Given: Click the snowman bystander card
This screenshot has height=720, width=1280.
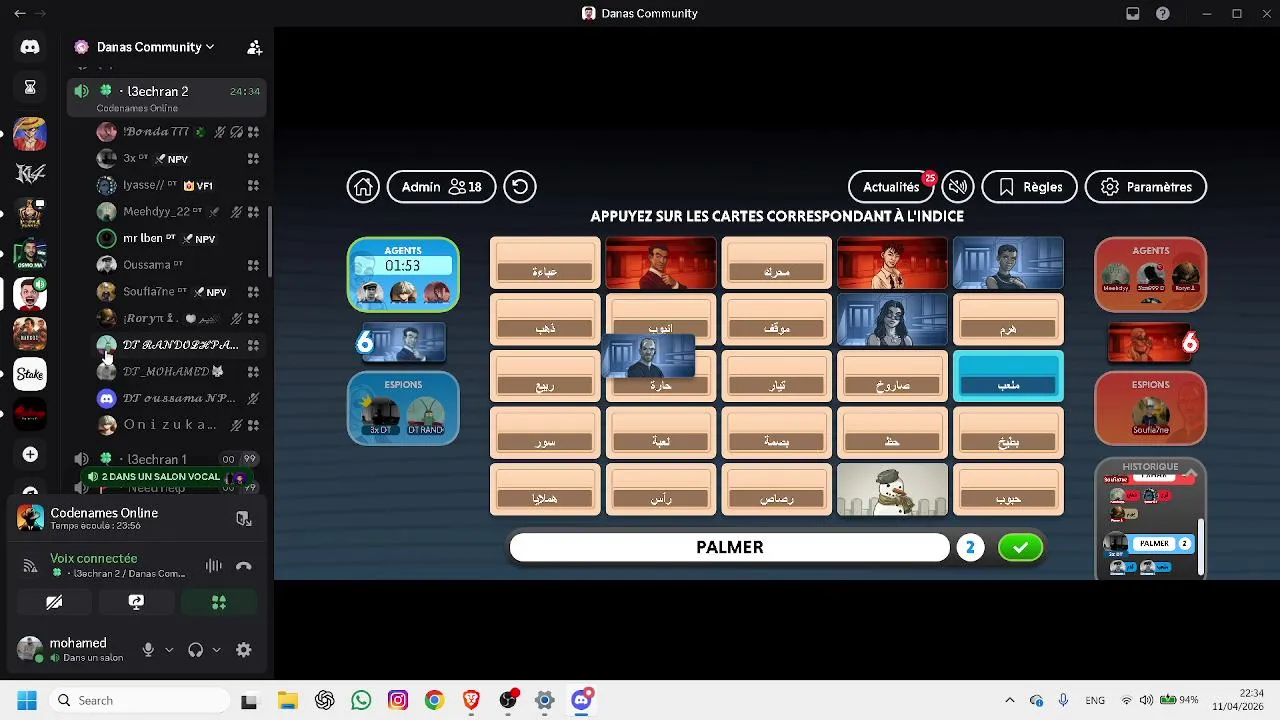Looking at the screenshot, I should click(x=892, y=489).
